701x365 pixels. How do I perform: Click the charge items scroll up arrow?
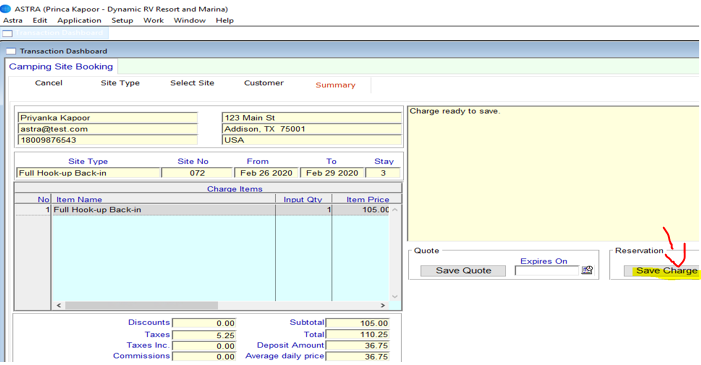pos(395,210)
